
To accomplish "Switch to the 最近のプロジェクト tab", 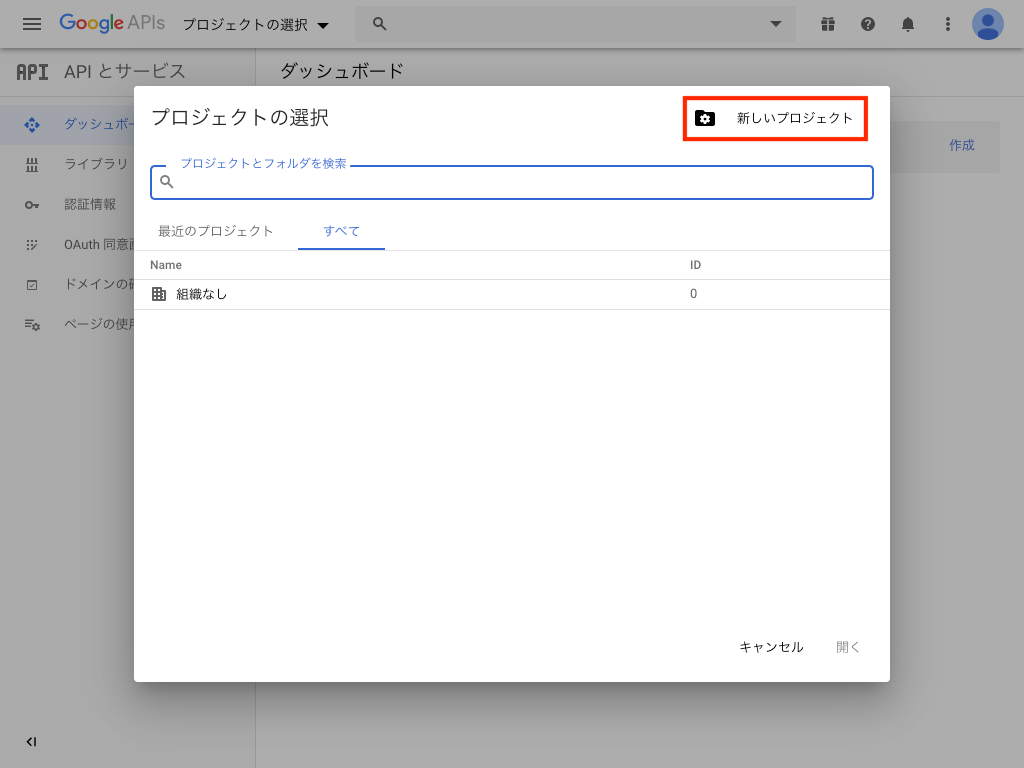I will 216,231.
